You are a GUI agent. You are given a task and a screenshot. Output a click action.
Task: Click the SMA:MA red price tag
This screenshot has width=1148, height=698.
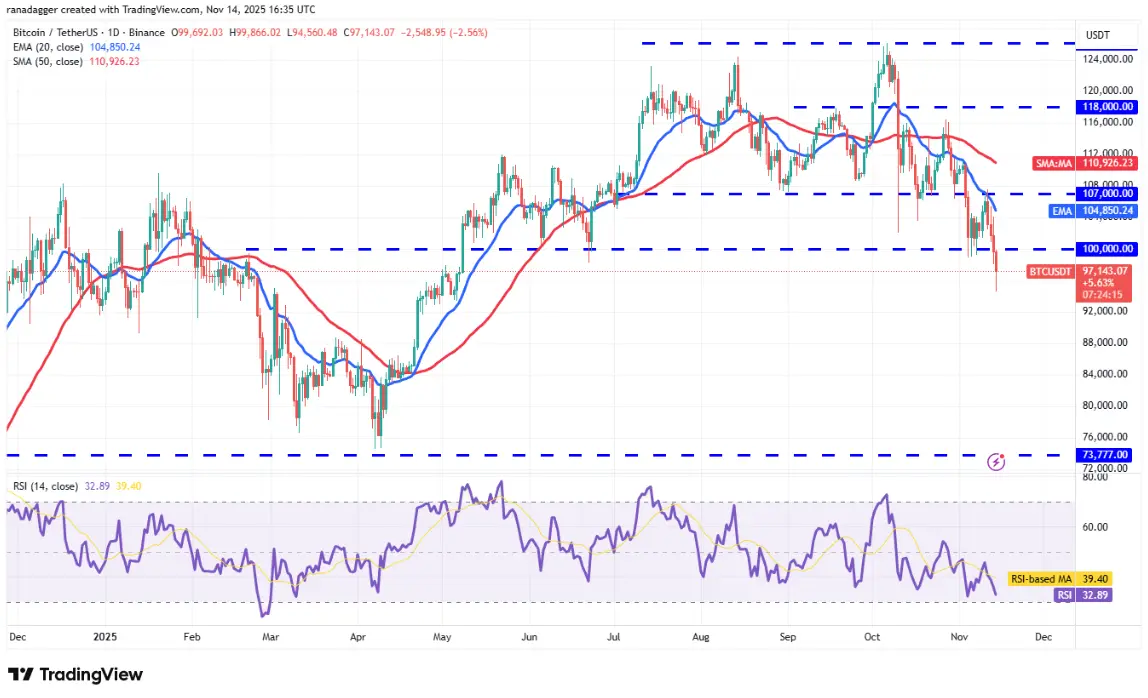point(1085,163)
